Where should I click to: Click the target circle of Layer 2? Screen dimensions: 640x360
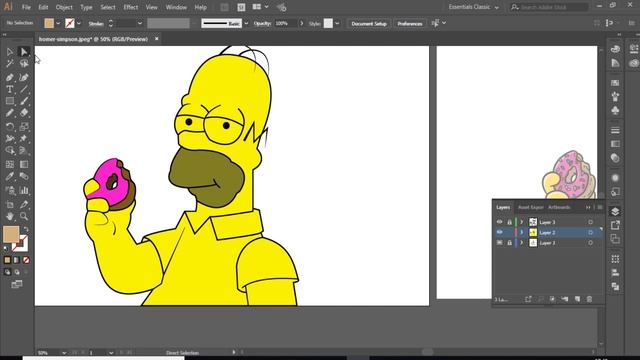(590, 232)
